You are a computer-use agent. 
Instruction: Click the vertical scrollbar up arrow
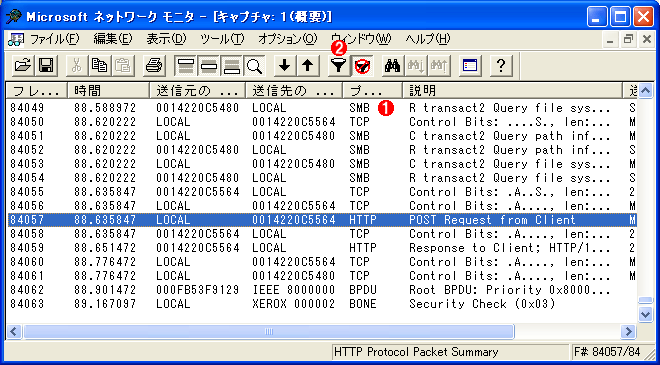(x=645, y=90)
